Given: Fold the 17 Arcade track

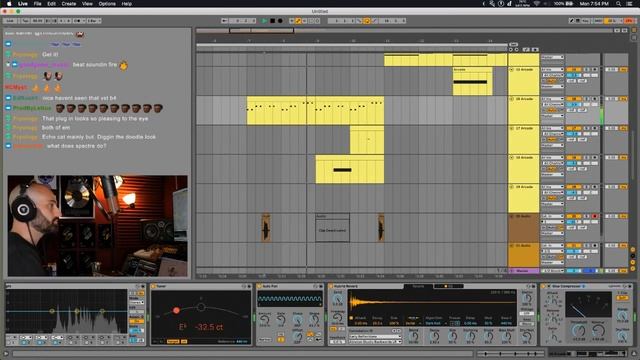Looking at the screenshot, I should (512, 129).
